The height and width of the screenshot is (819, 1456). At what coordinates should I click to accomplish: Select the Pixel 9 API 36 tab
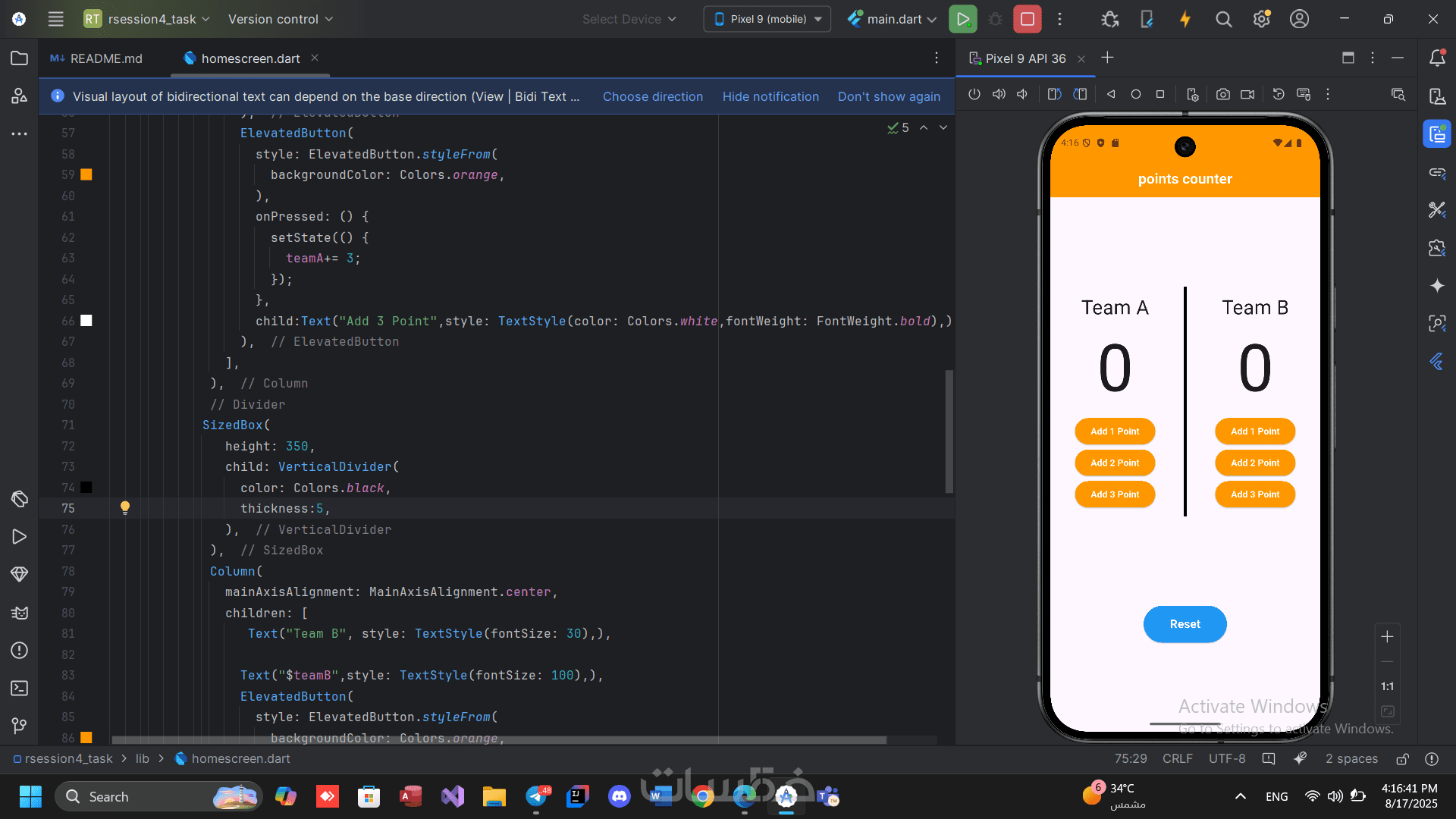click(x=1025, y=58)
